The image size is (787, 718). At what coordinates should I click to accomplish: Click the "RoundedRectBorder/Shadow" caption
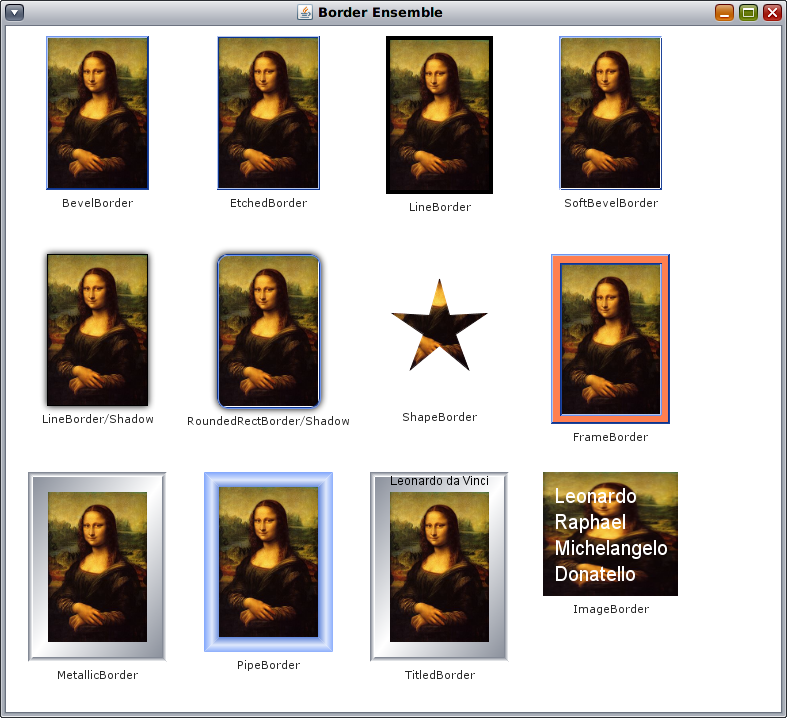(x=269, y=421)
